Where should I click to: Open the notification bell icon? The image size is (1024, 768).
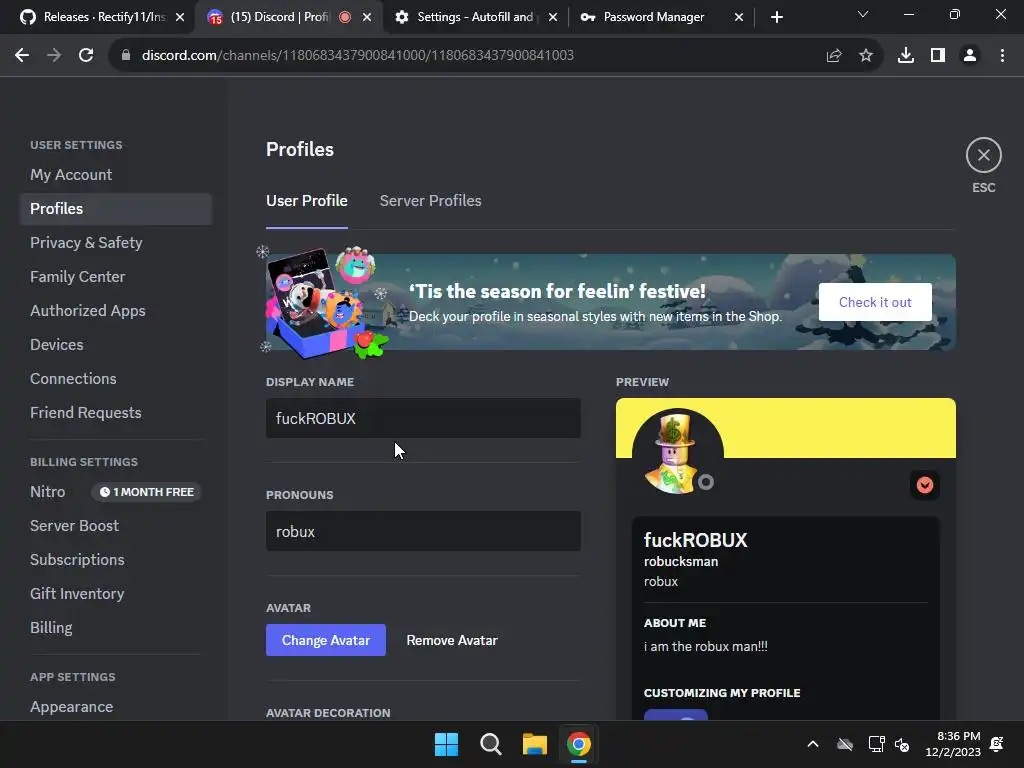click(x=997, y=744)
